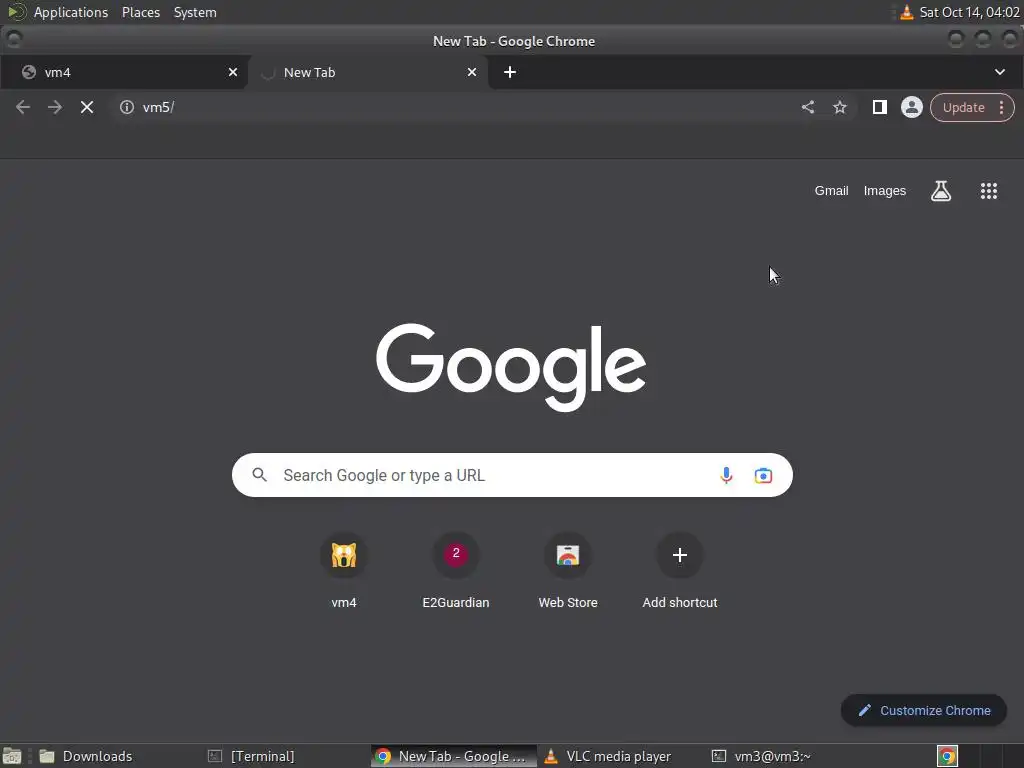
Task: Click the Search Google or type a URL box
Action: click(512, 475)
